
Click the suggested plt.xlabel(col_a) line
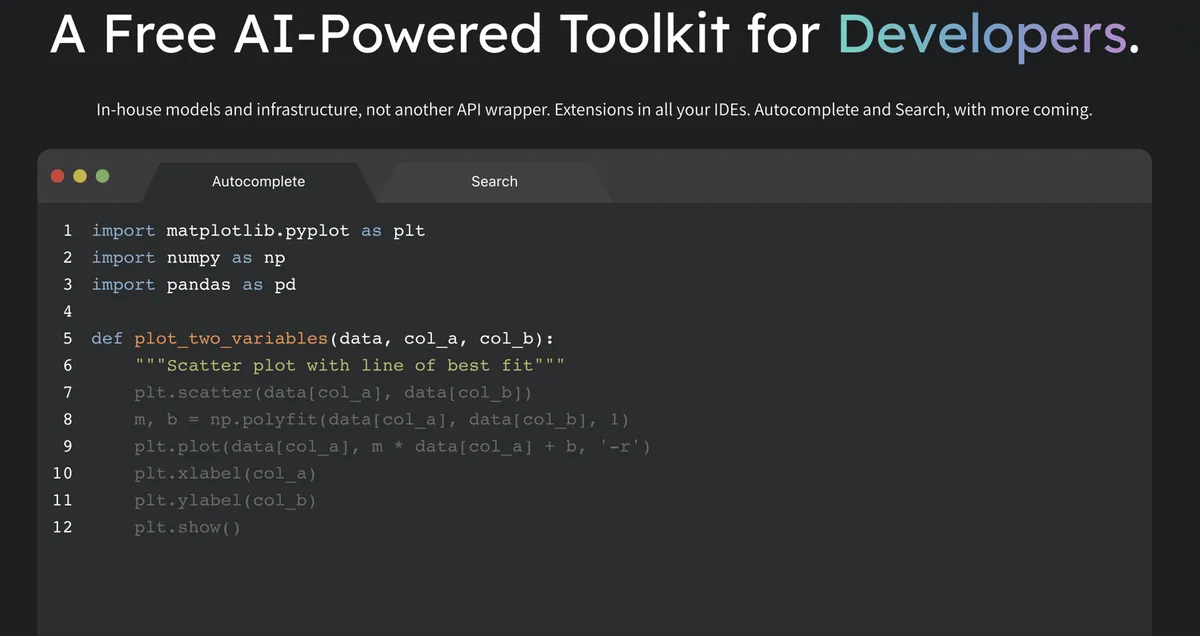pyautogui.click(x=225, y=474)
